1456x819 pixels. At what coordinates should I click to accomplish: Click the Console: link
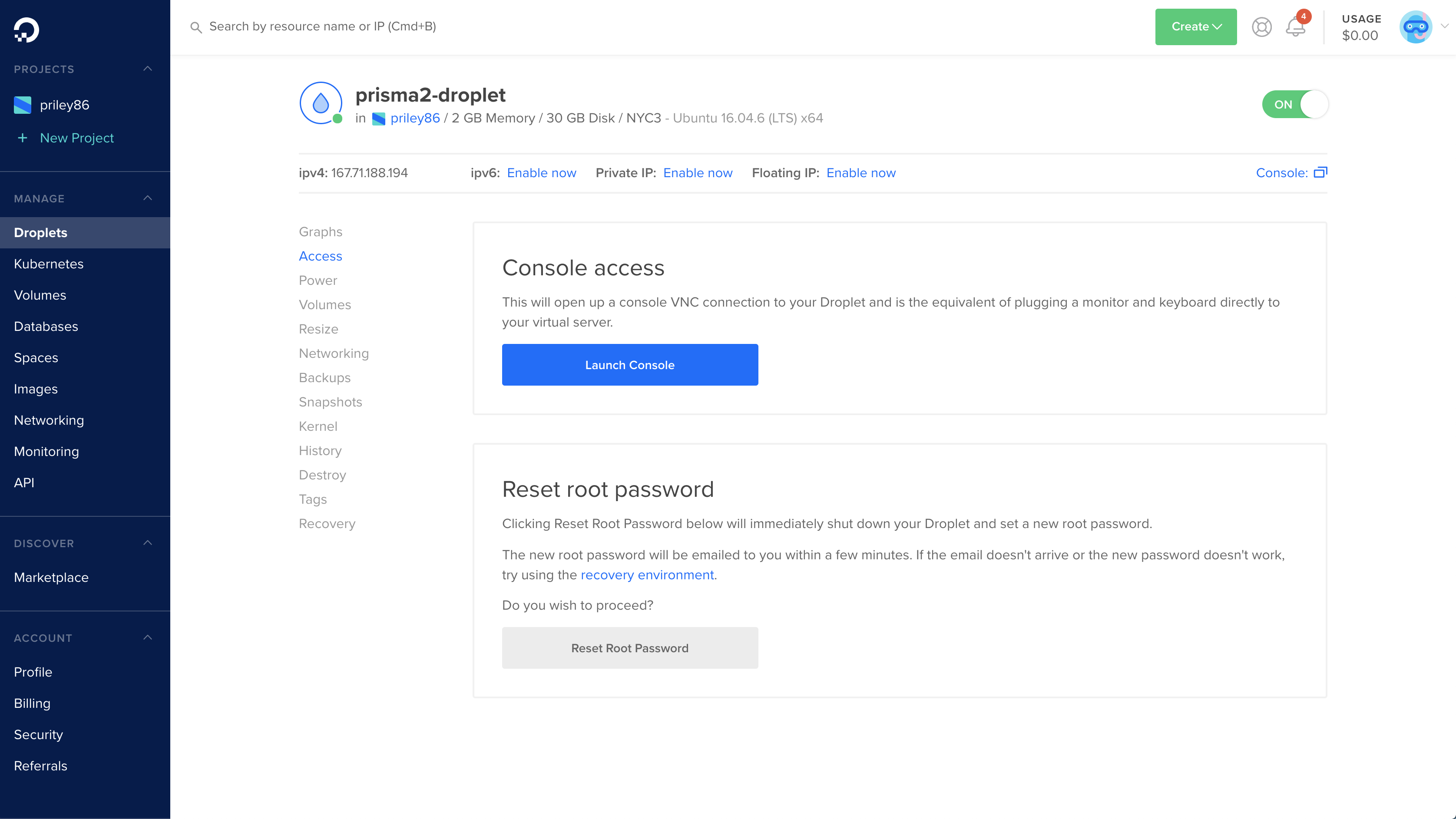[1281, 173]
